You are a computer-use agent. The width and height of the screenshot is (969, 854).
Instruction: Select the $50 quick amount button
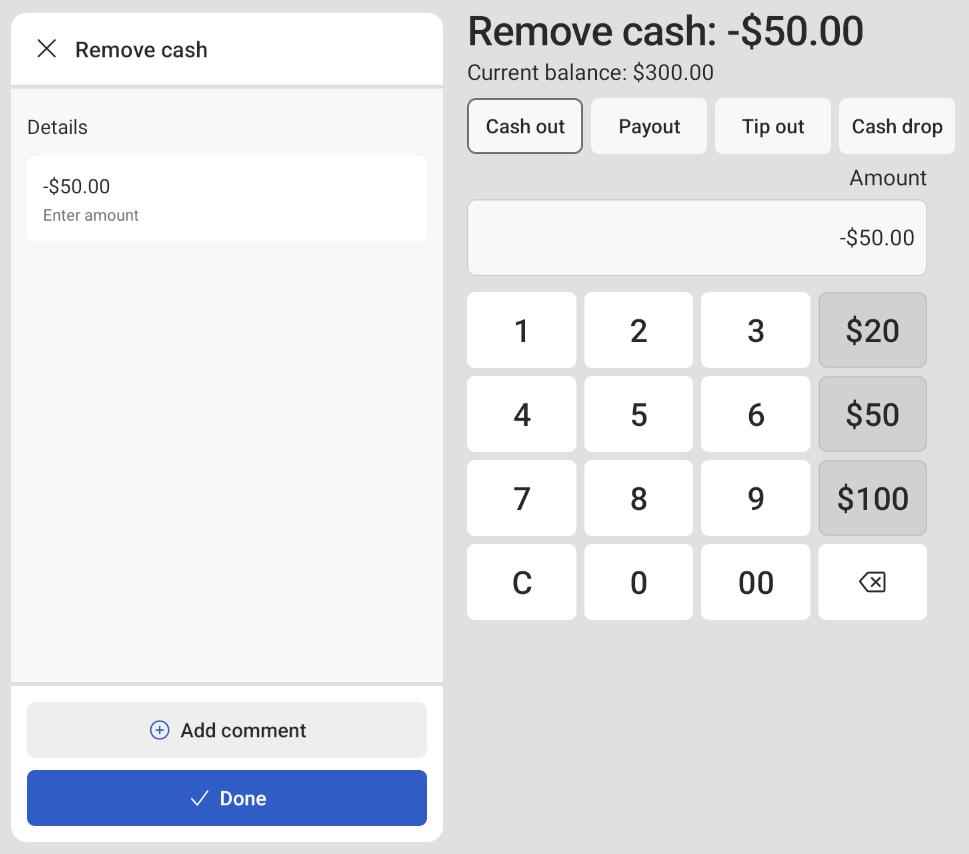873,415
